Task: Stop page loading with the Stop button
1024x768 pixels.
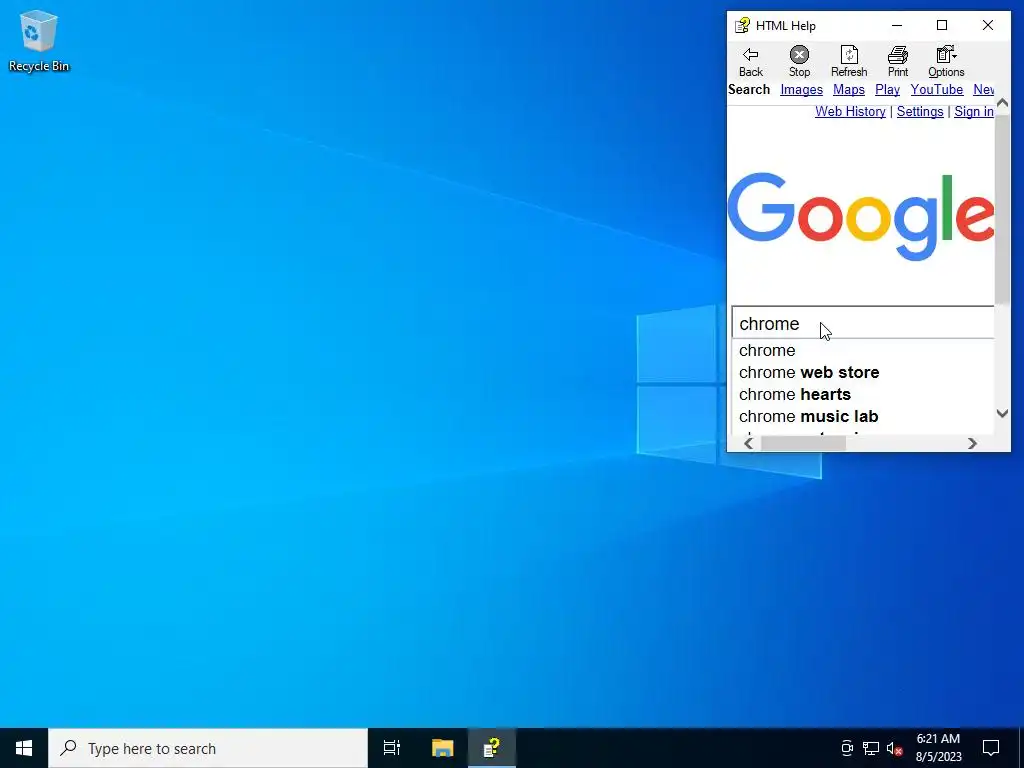Action: [799, 61]
